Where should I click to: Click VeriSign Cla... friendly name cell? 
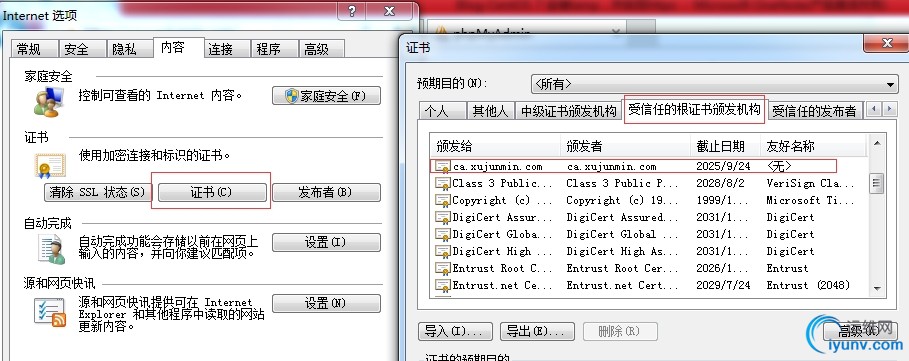point(810,183)
